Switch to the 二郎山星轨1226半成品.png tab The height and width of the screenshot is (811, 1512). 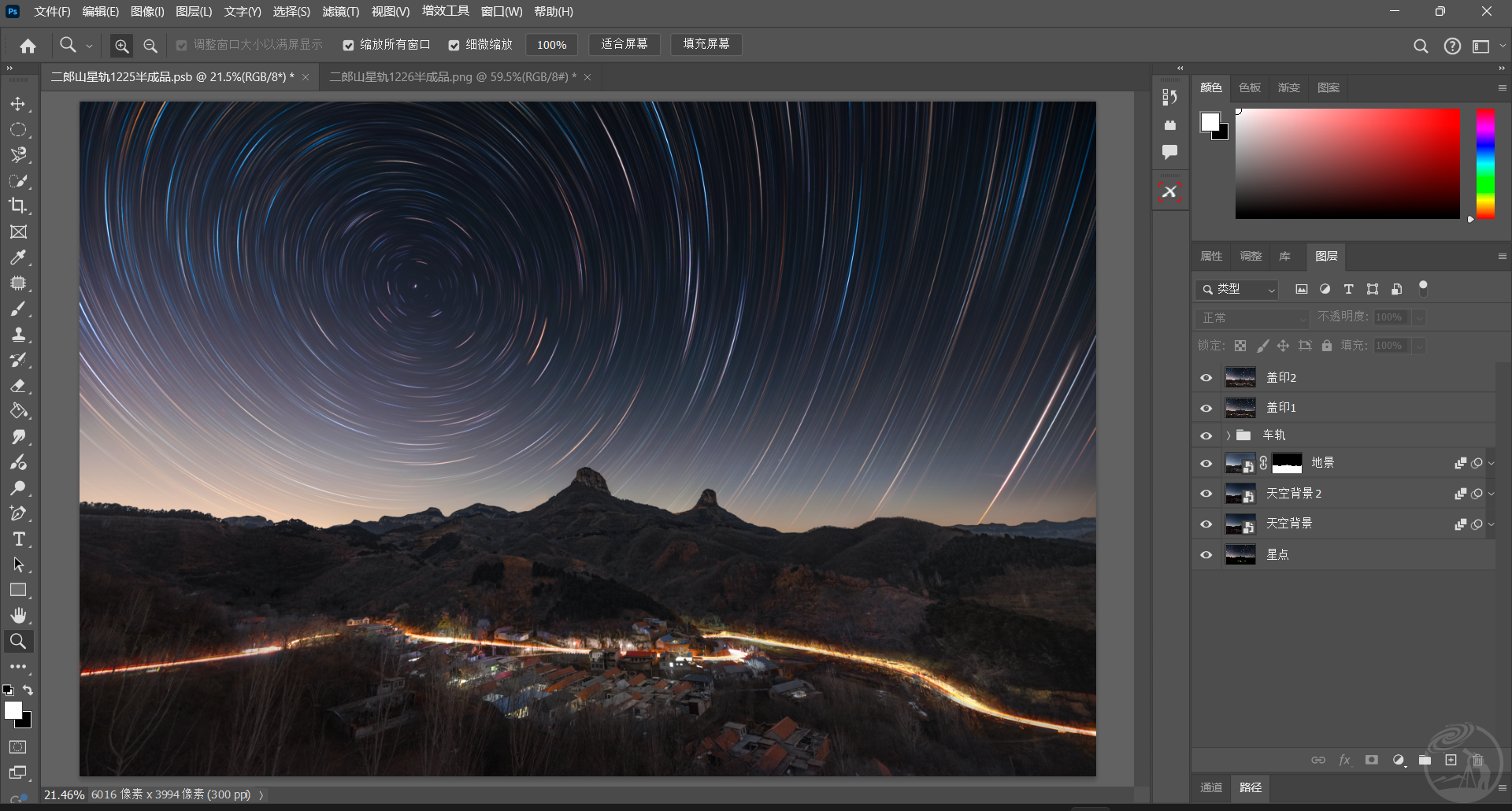452,77
